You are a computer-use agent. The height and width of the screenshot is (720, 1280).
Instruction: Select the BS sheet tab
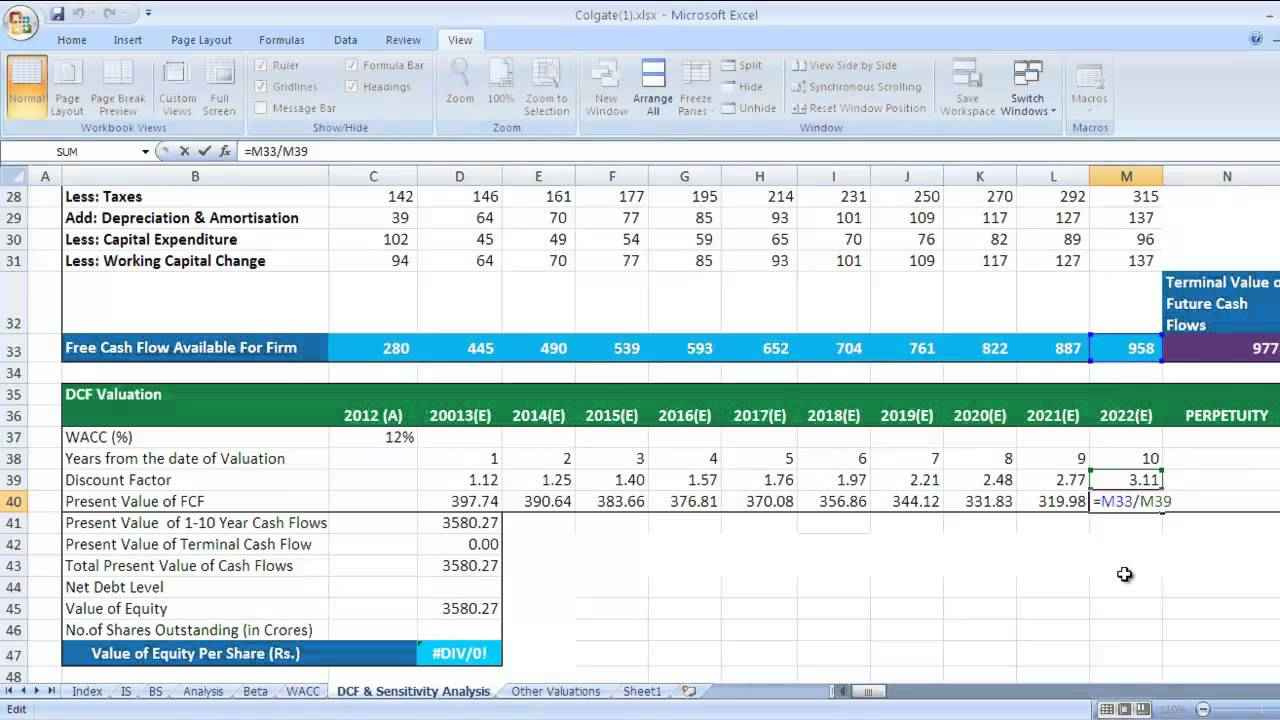click(x=155, y=691)
